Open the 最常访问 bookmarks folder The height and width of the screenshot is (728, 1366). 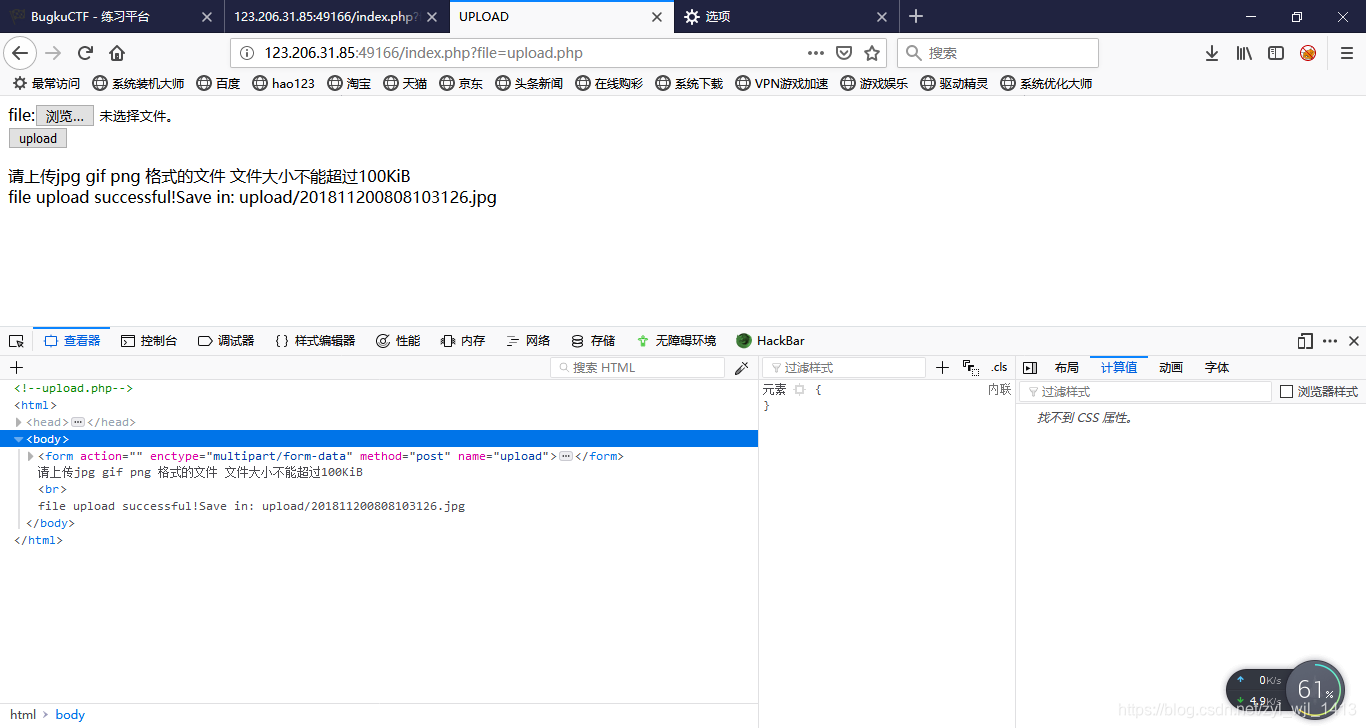(x=46, y=84)
